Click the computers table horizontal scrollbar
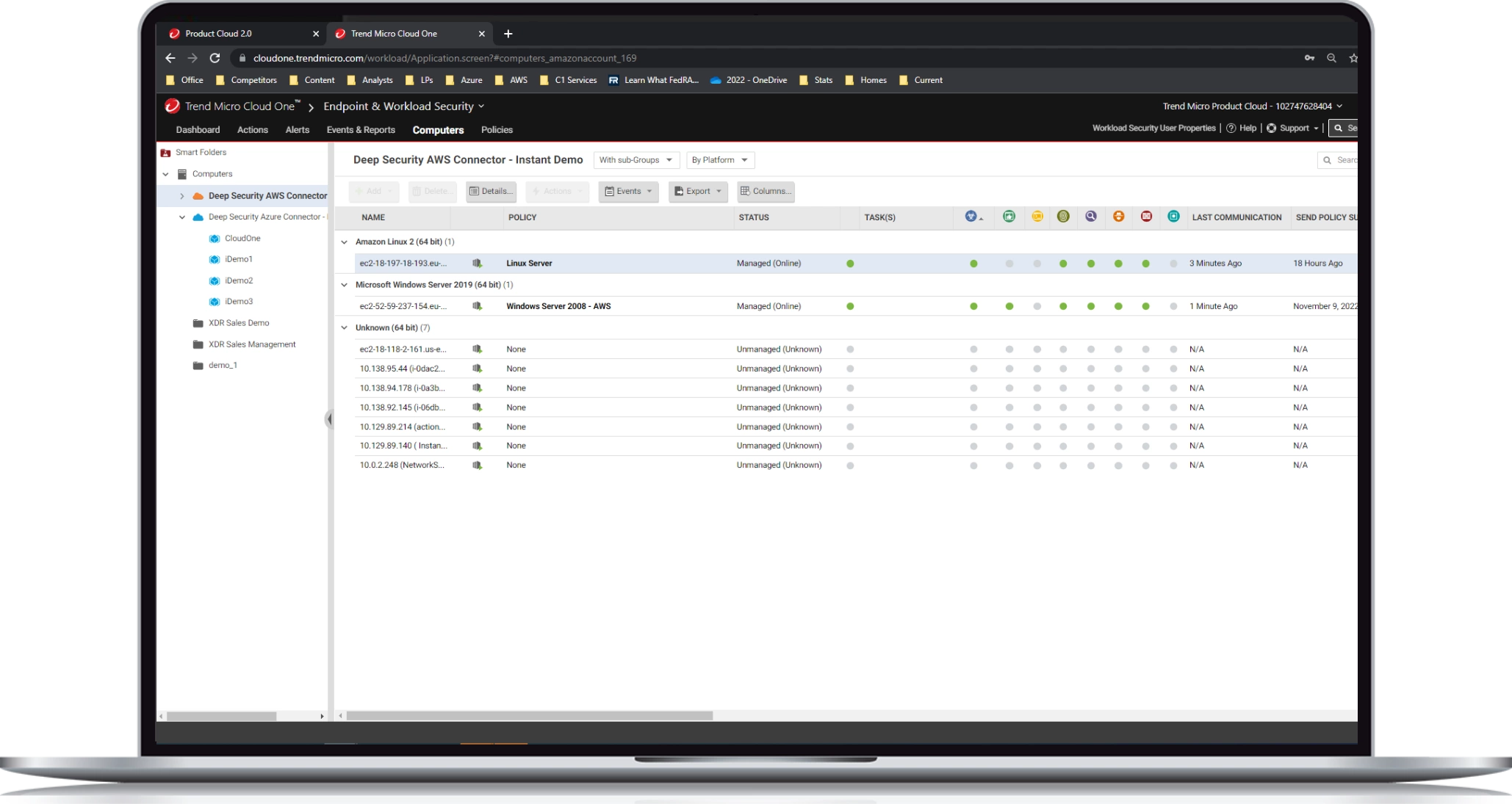Viewport: 1512px width, 804px height. point(530,715)
